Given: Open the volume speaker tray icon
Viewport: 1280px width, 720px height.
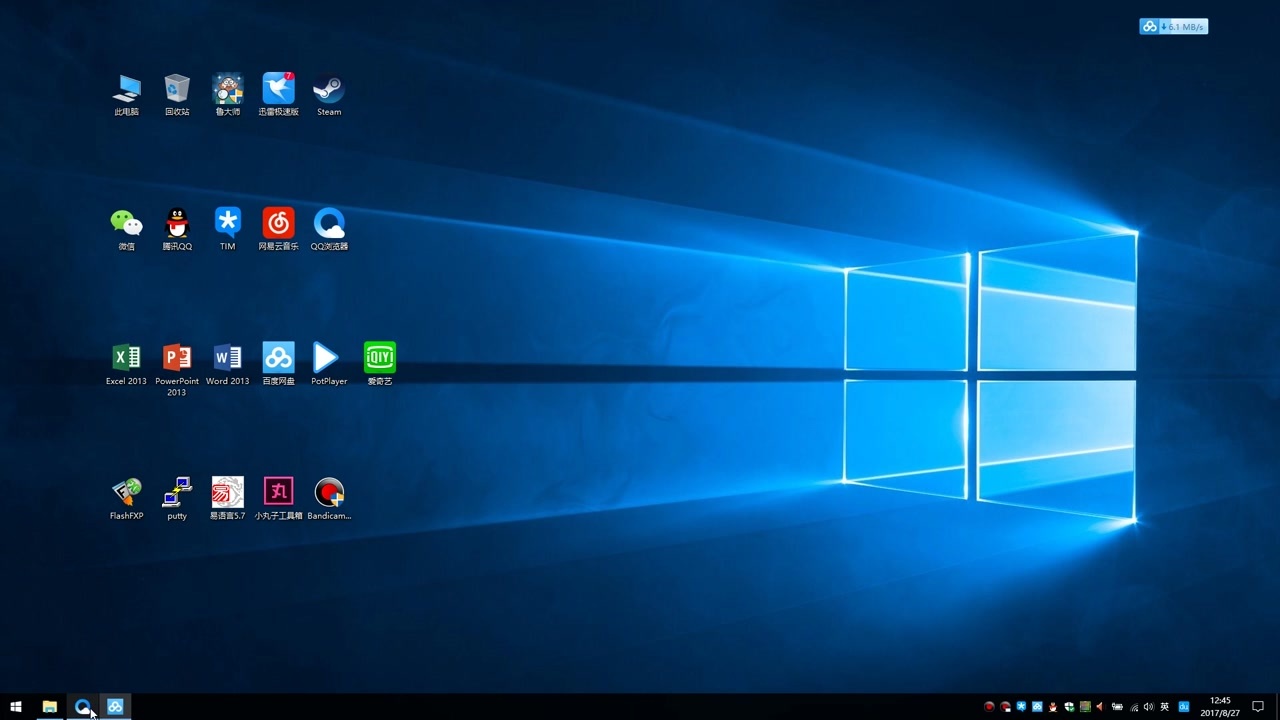Looking at the screenshot, I should [1149, 707].
